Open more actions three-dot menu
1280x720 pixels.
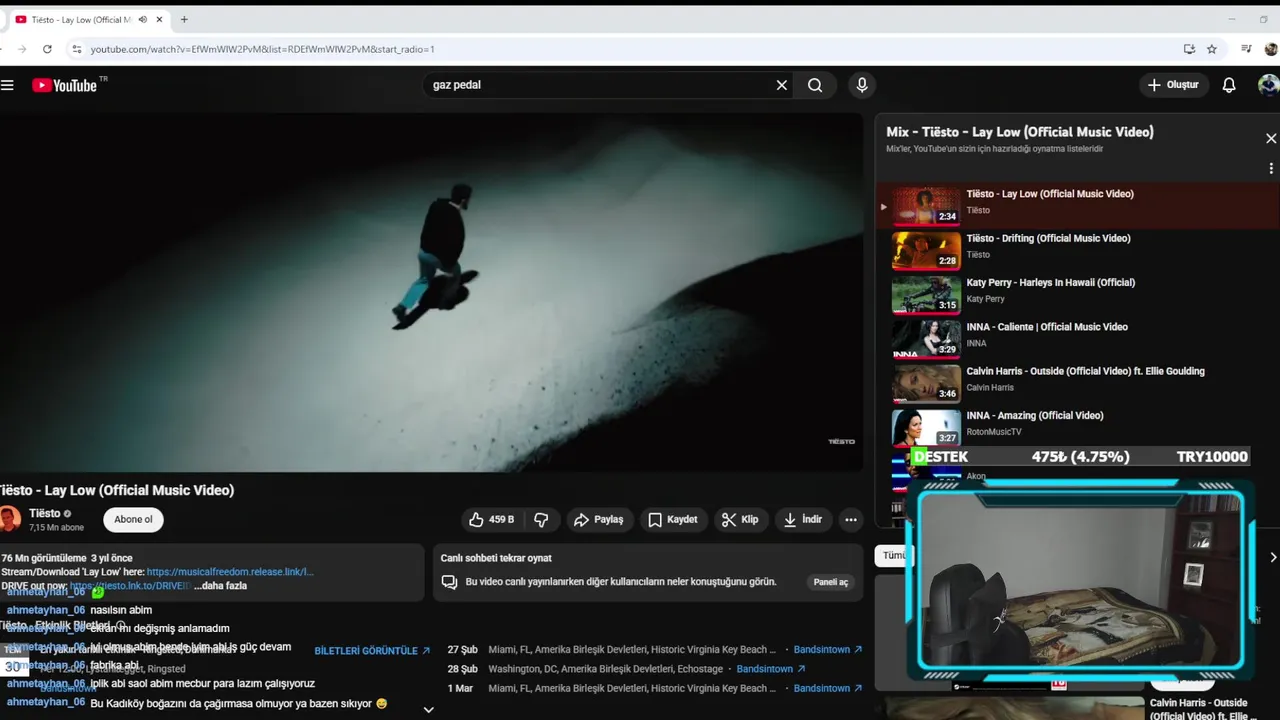850,519
